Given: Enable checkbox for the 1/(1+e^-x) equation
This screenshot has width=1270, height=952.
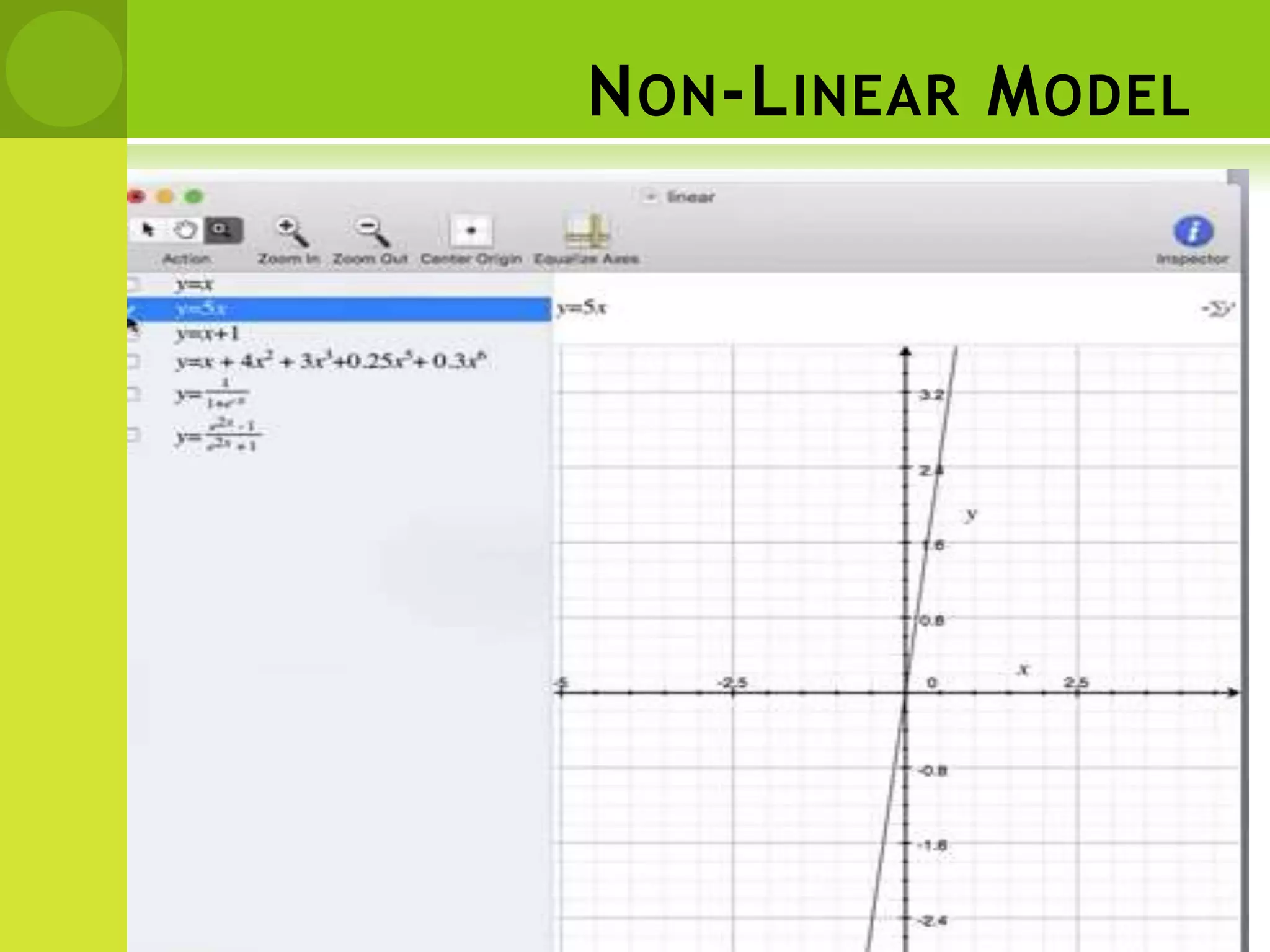Looking at the screenshot, I should click(x=133, y=394).
